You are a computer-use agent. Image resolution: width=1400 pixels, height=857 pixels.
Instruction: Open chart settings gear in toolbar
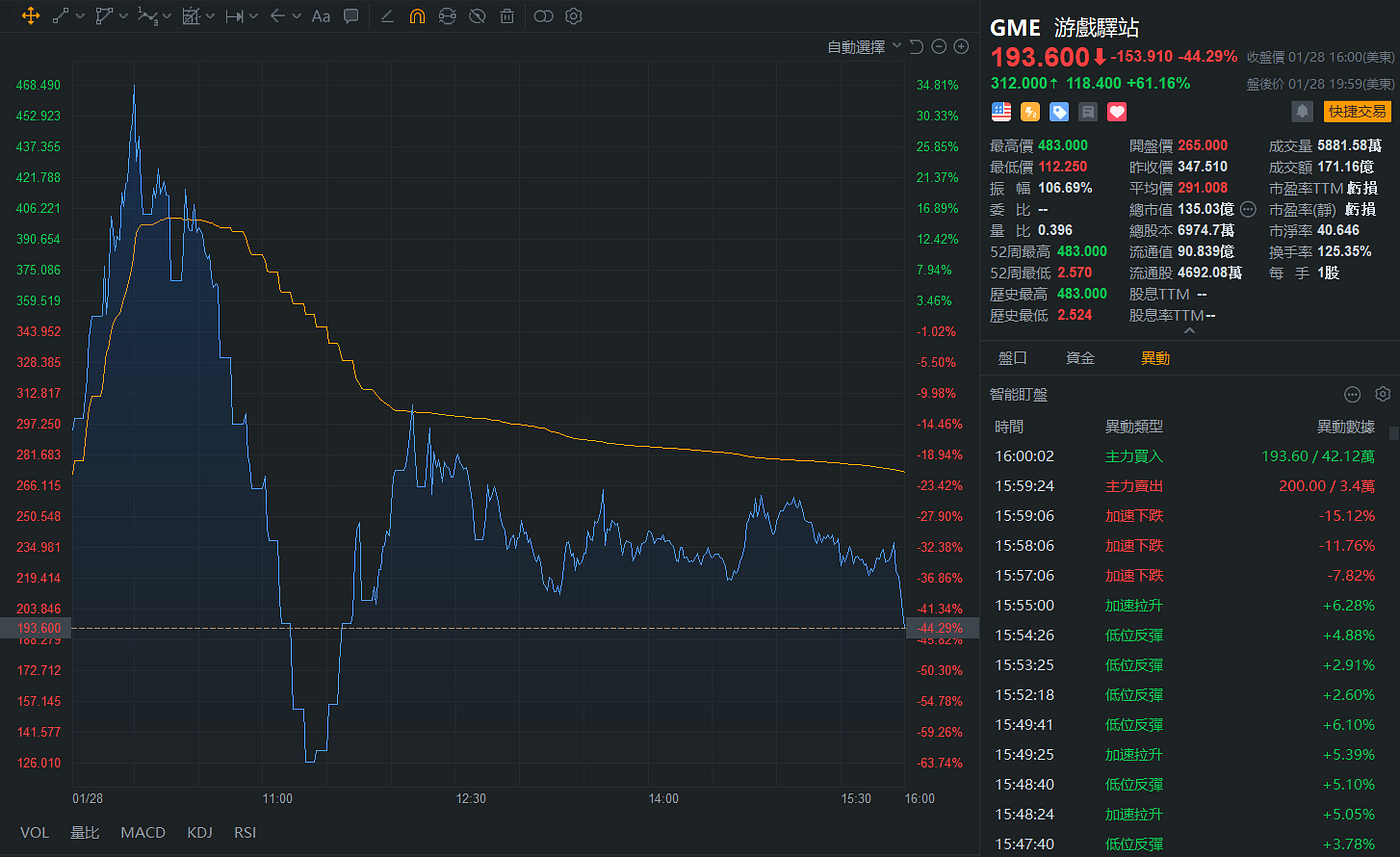tap(573, 16)
